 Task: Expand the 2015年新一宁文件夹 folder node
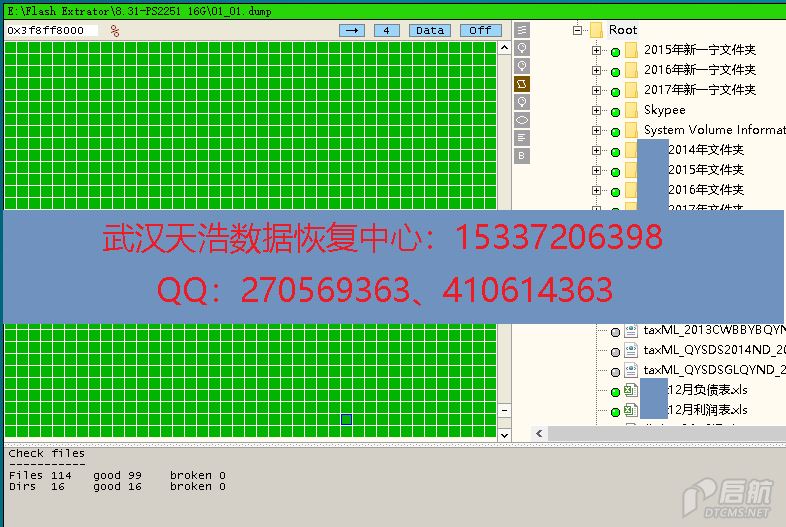point(597,50)
